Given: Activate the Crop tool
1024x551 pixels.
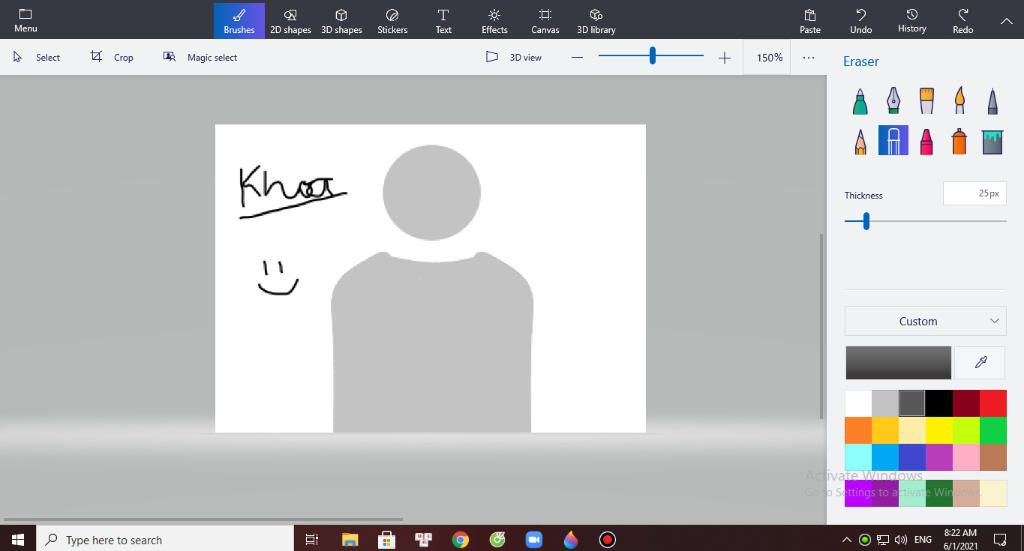Looking at the screenshot, I should pos(112,57).
